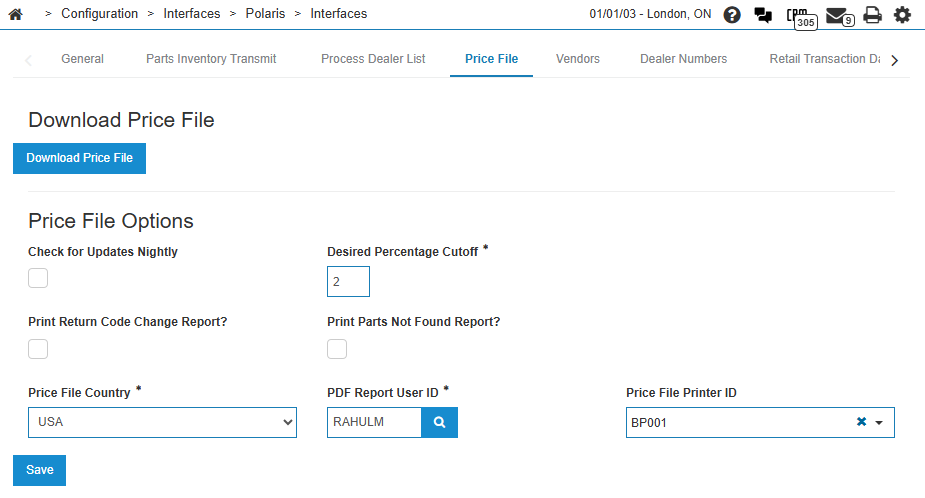
Task: Open the notifications icon showing 305
Action: (x=798, y=15)
